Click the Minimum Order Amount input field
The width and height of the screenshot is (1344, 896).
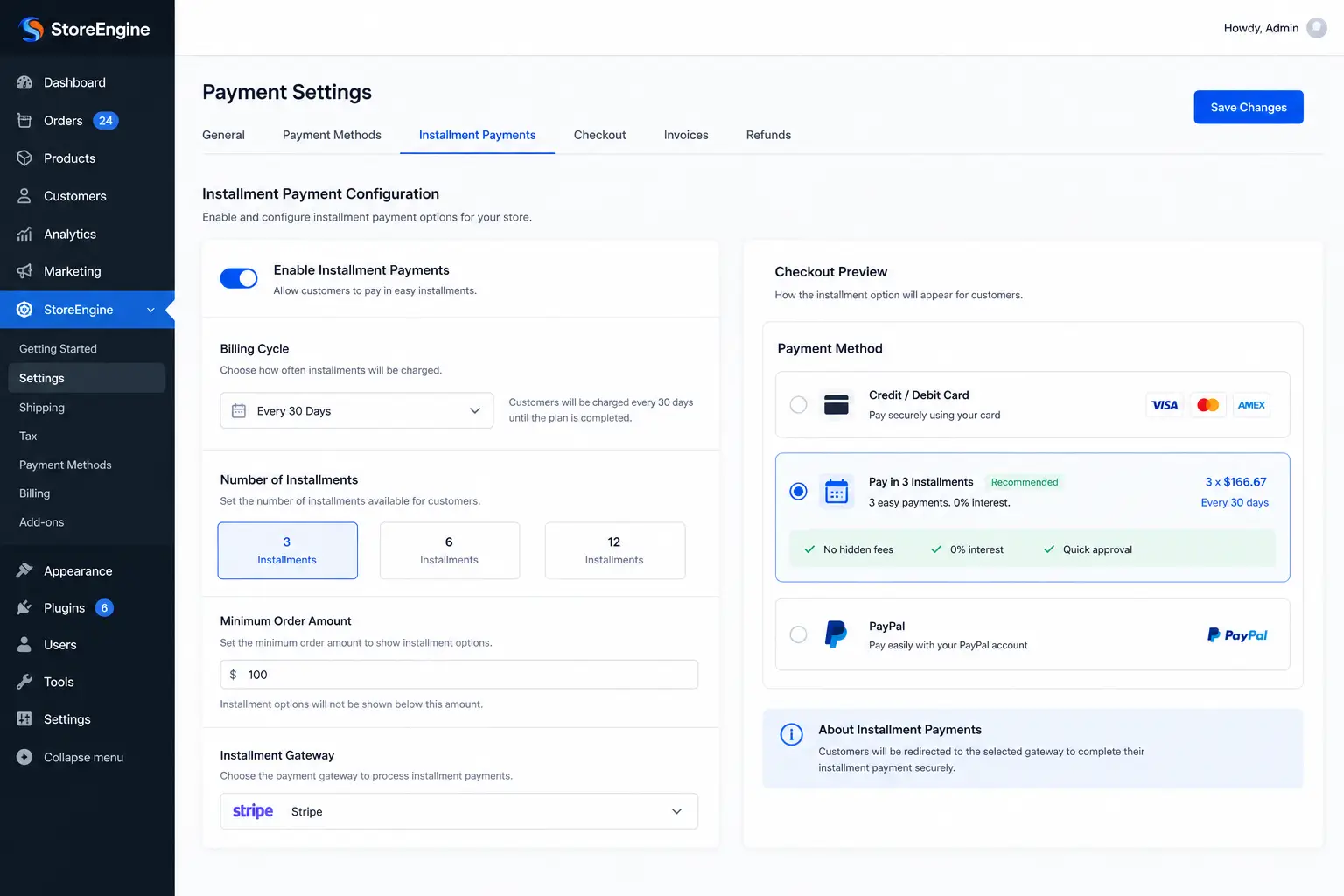pyautogui.click(x=459, y=675)
